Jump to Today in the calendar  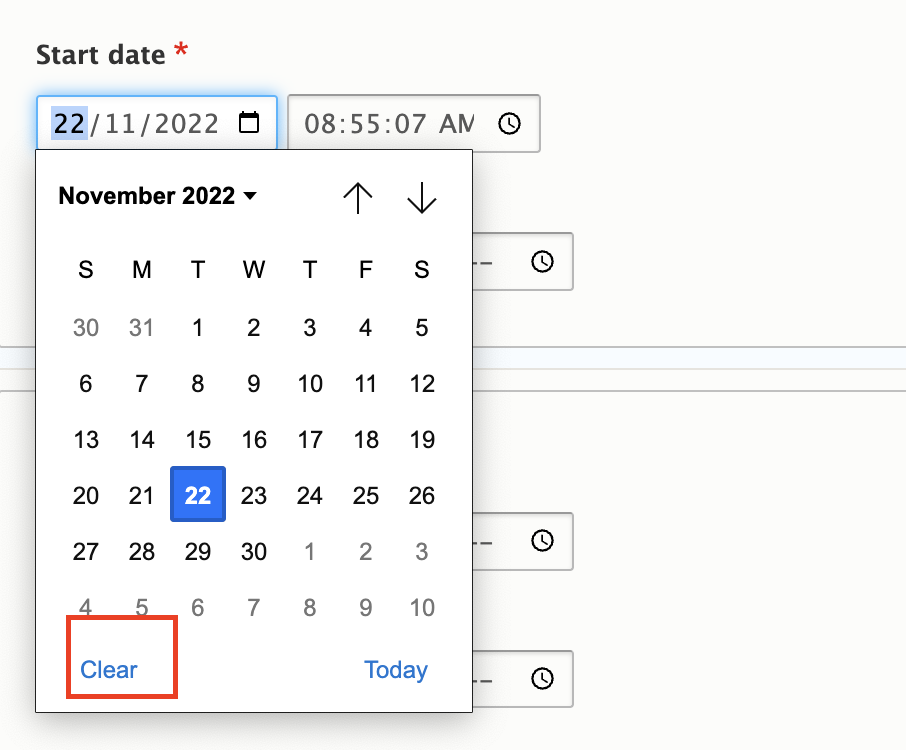click(396, 670)
